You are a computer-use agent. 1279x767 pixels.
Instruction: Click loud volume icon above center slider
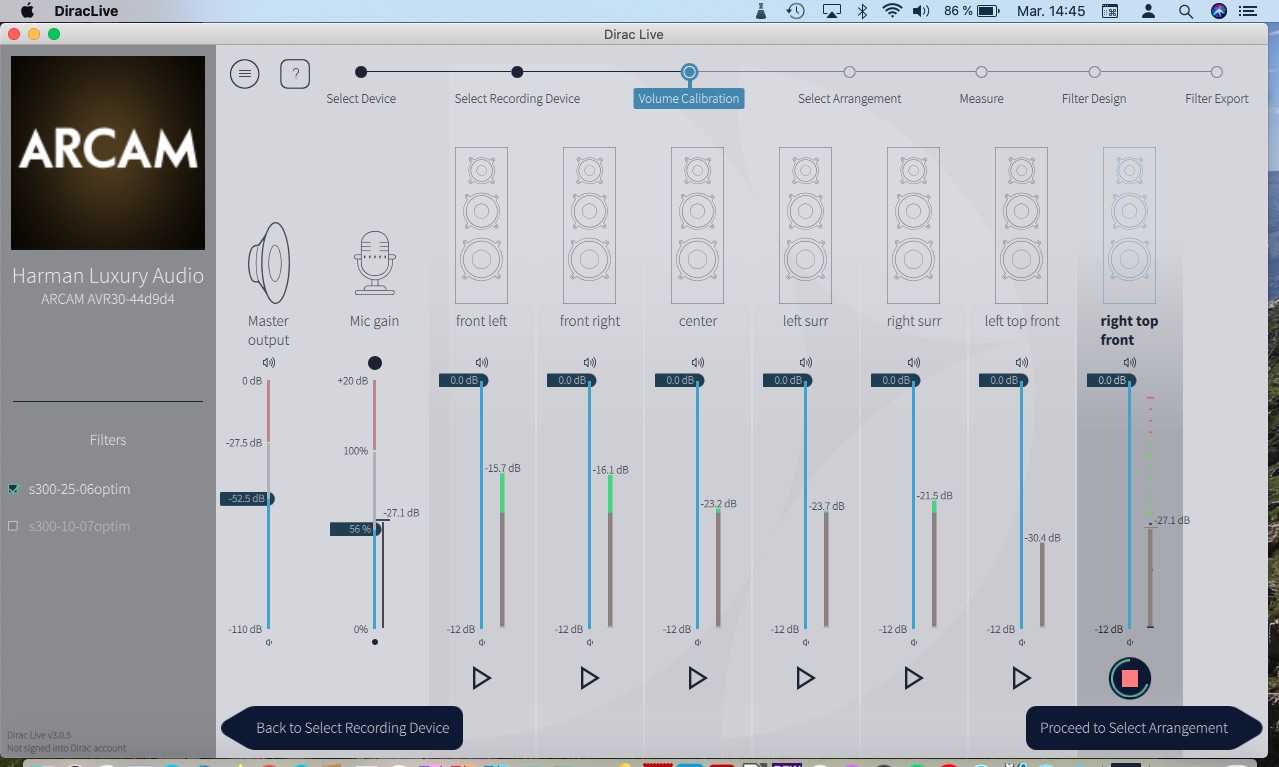click(x=698, y=362)
